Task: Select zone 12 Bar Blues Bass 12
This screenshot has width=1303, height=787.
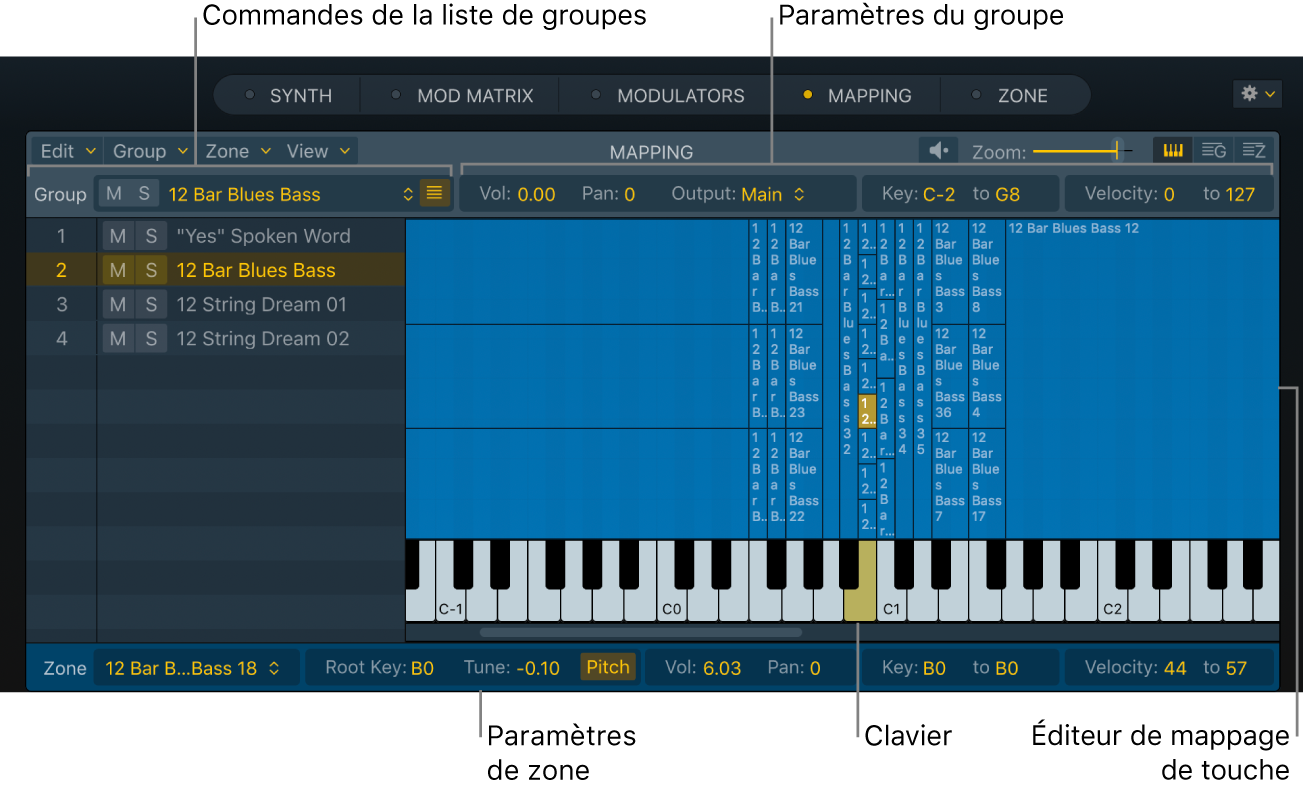Action: point(1142,379)
